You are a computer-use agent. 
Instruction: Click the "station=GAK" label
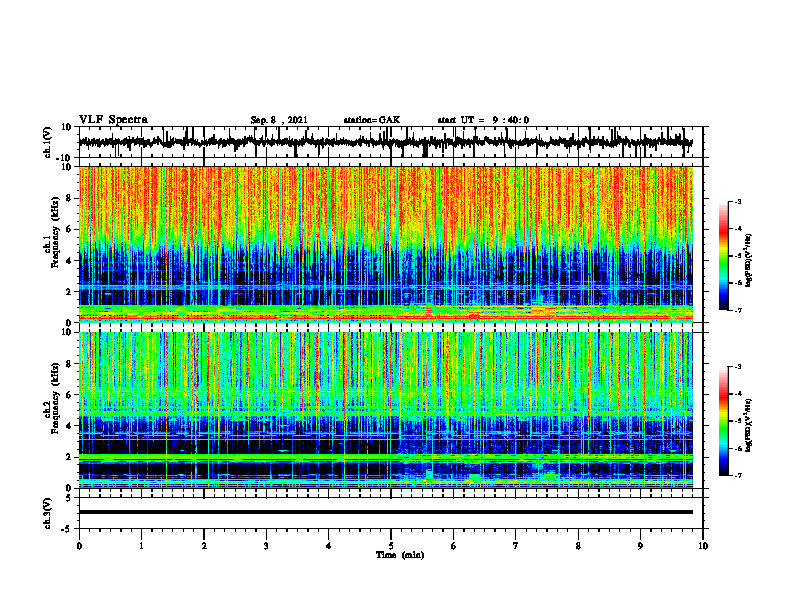(x=372, y=120)
